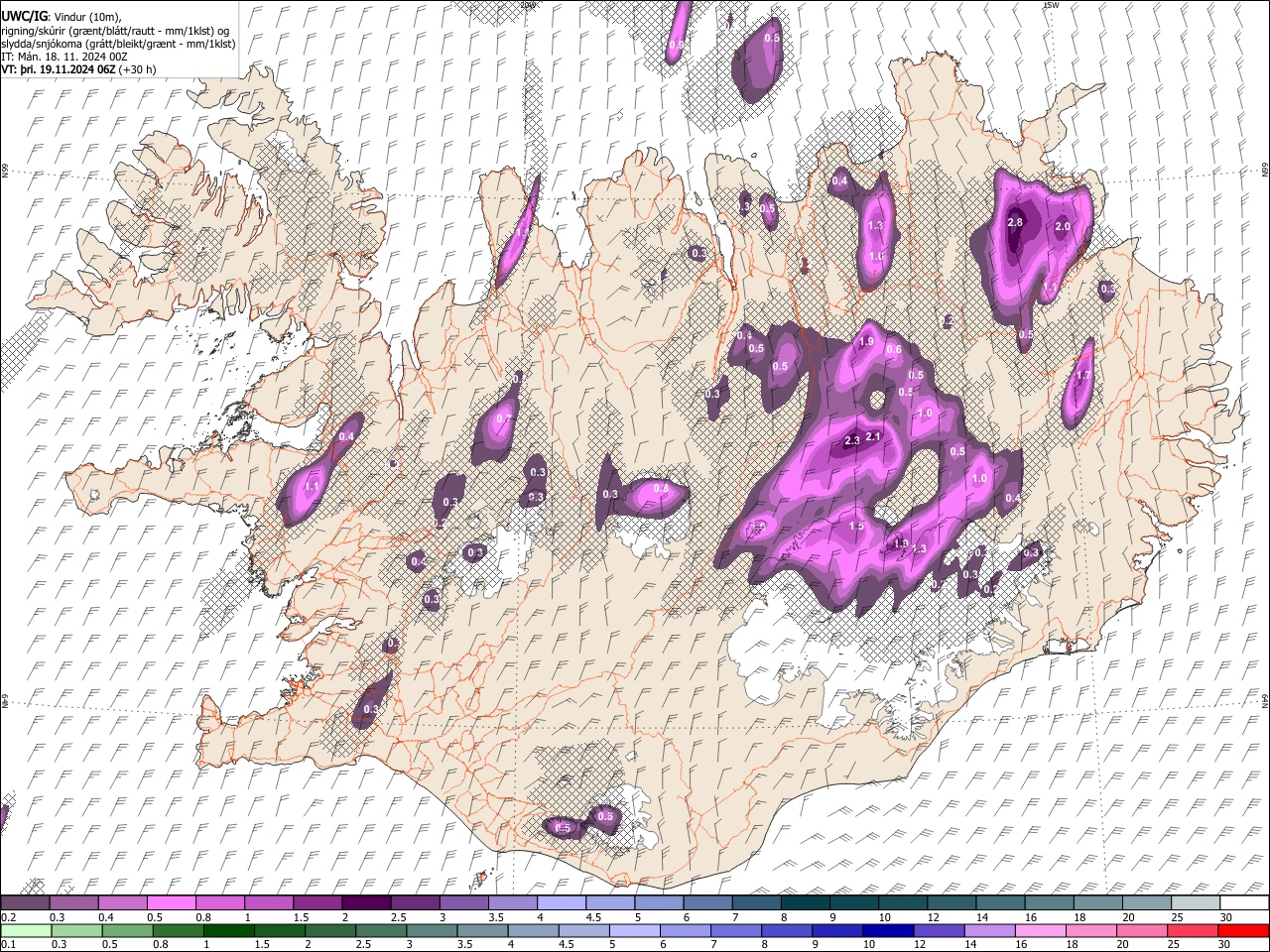Click the '2.8' snowfall value on the map
This screenshot has width=1270, height=952.
pyautogui.click(x=1015, y=222)
